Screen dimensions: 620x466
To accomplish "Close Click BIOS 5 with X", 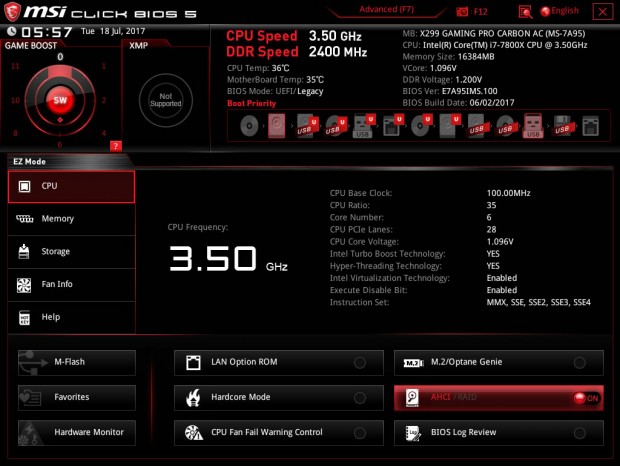I will (603, 11).
